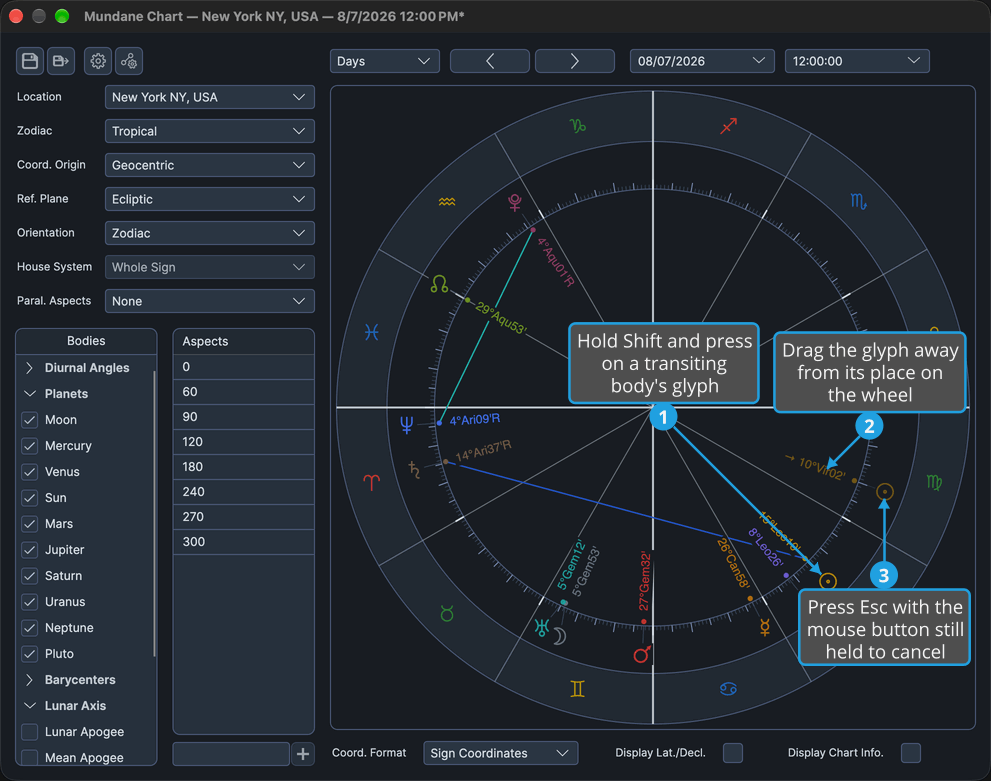Disable the Sun checkbox
Image resolution: width=991 pixels, height=781 pixels.
pos(30,498)
